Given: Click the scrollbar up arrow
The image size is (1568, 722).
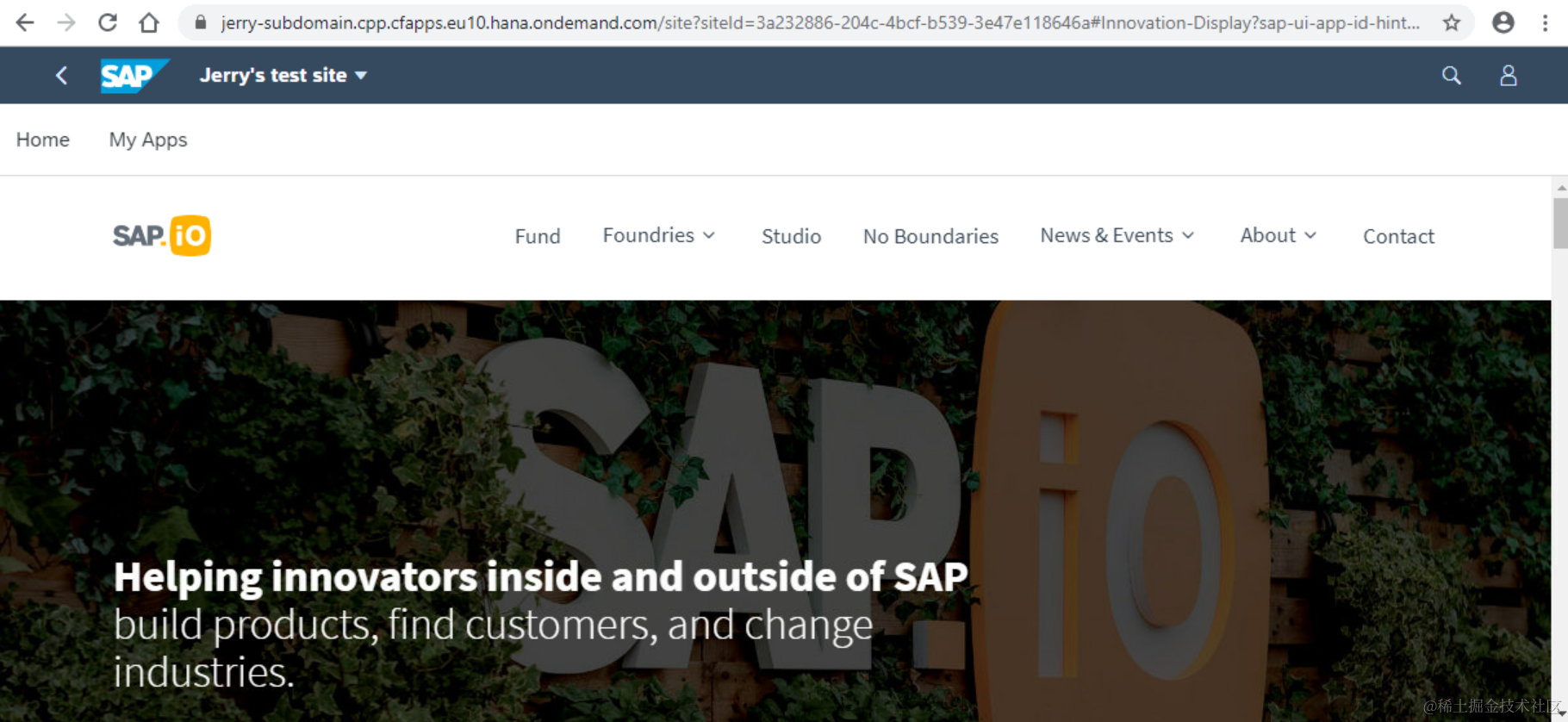Looking at the screenshot, I should [1560, 187].
